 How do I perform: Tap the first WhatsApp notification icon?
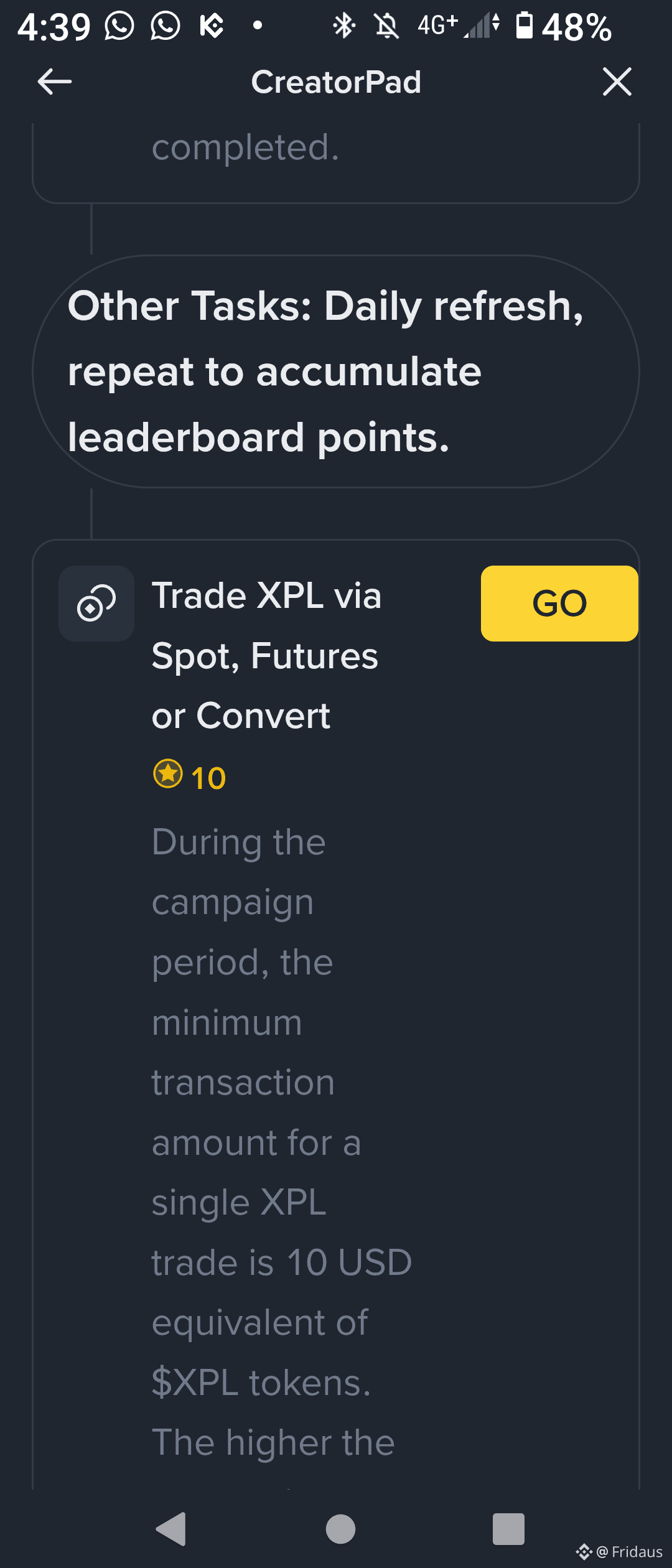click(x=119, y=26)
